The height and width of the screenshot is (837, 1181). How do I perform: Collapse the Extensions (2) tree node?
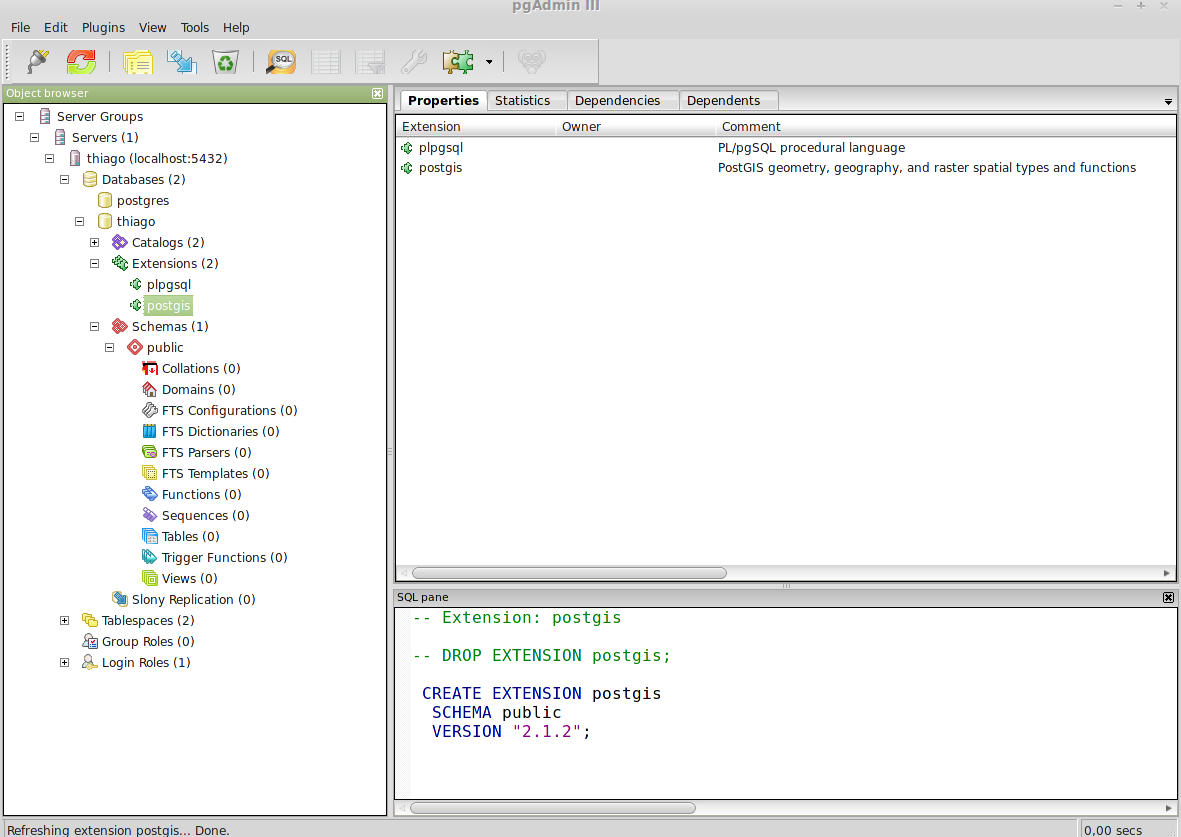coord(94,263)
